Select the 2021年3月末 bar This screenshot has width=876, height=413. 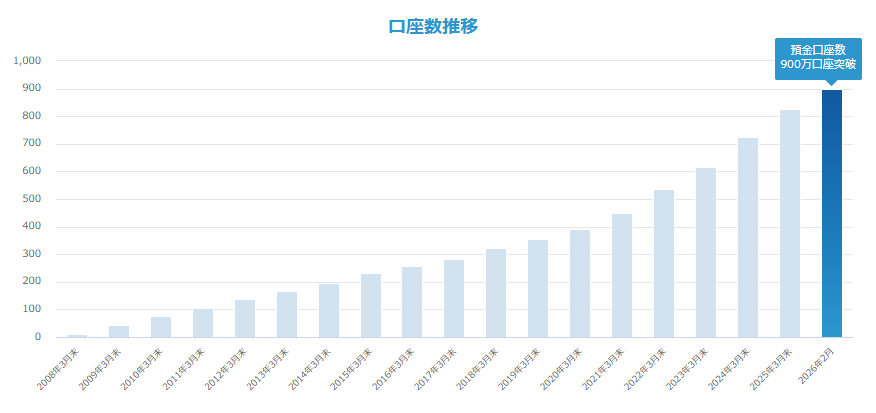coord(622,276)
